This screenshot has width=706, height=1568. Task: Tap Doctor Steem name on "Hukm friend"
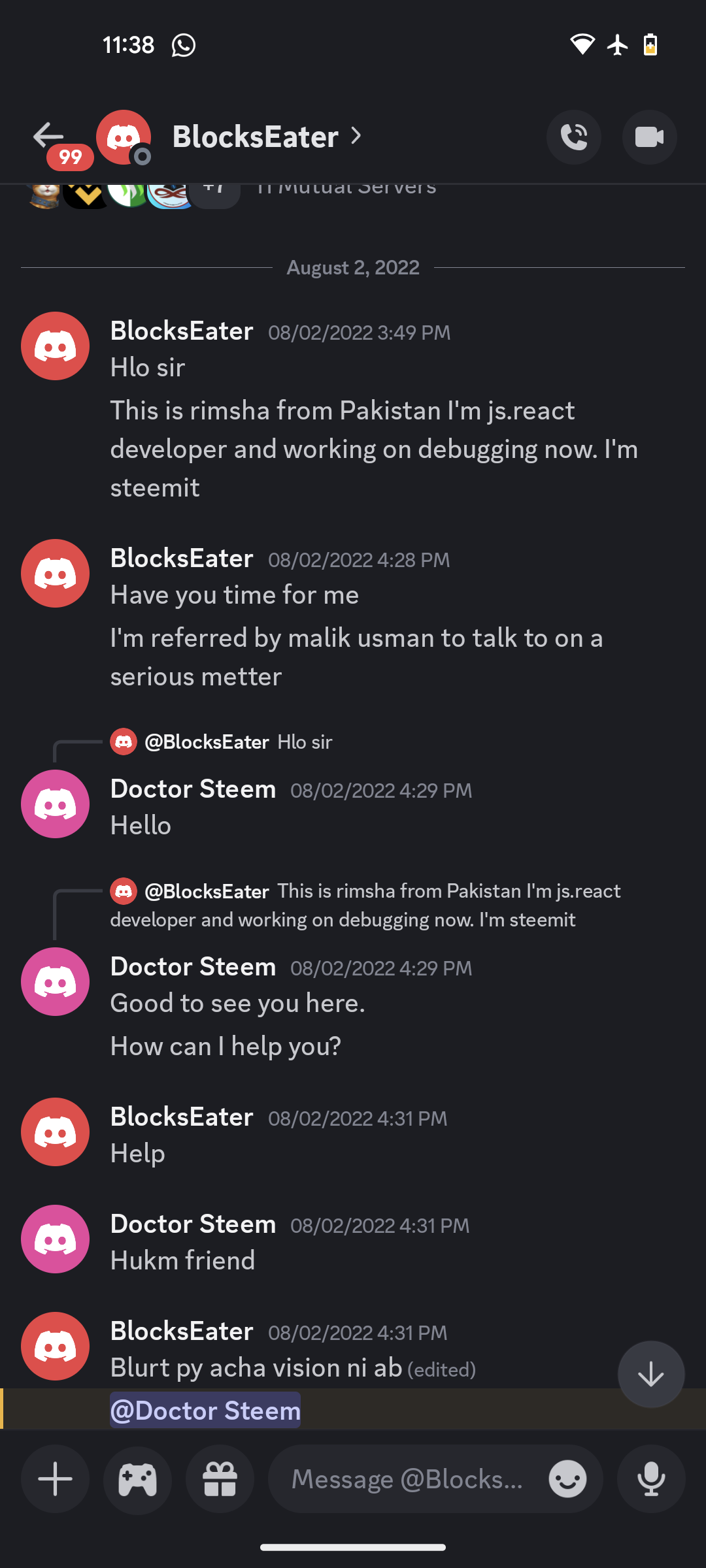(193, 1224)
